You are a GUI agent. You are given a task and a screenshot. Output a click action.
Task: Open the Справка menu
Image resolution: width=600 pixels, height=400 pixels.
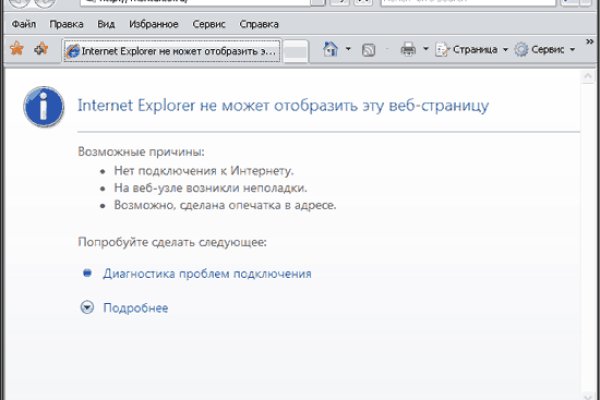pos(261,22)
